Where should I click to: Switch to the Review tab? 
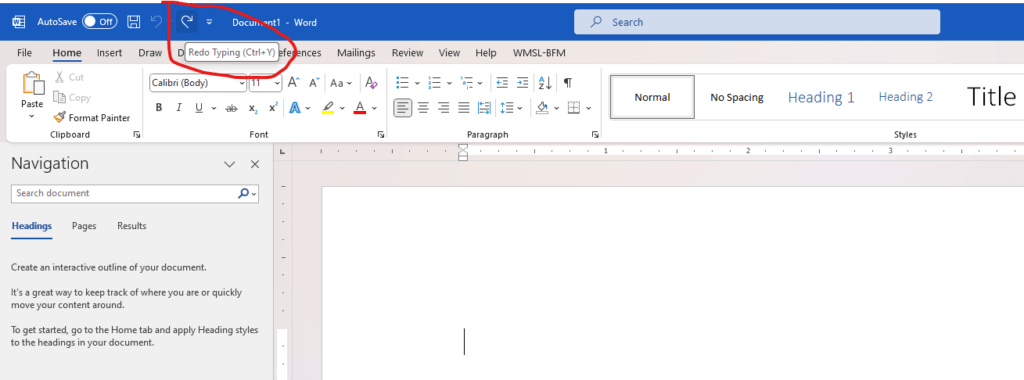point(408,53)
